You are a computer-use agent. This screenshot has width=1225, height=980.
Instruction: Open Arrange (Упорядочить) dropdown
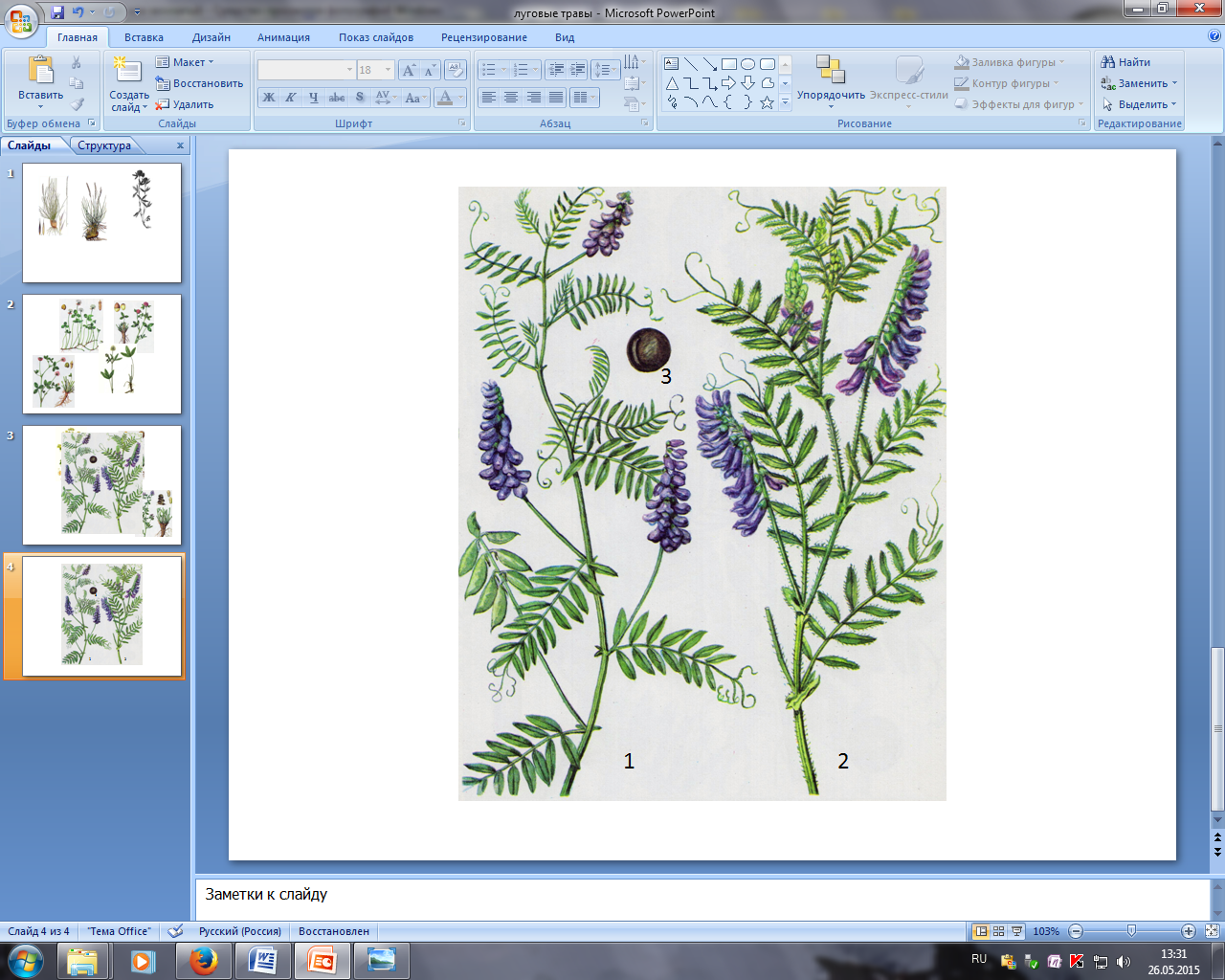[x=831, y=82]
